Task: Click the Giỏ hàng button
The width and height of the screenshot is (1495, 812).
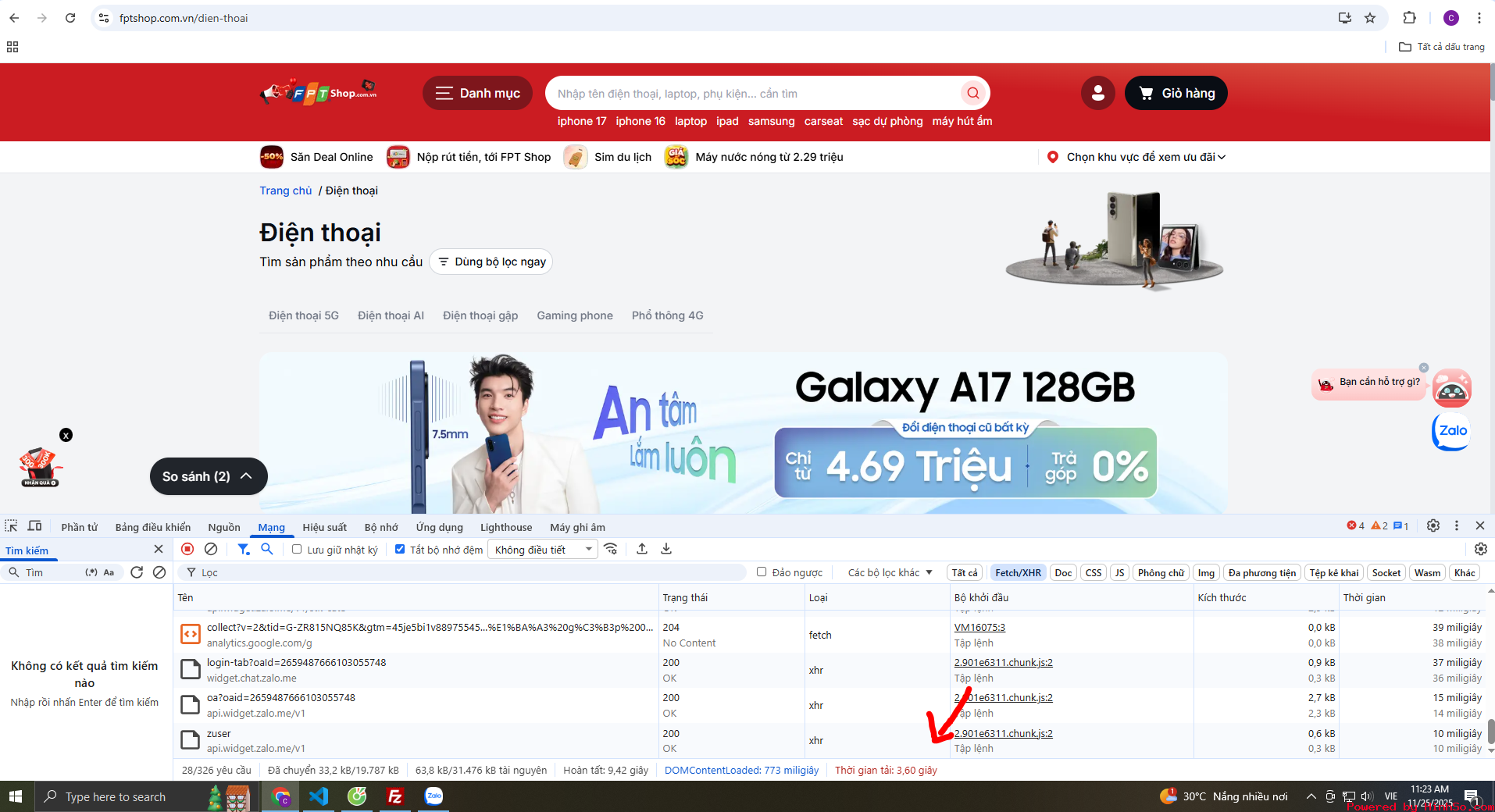Action: click(x=1176, y=93)
